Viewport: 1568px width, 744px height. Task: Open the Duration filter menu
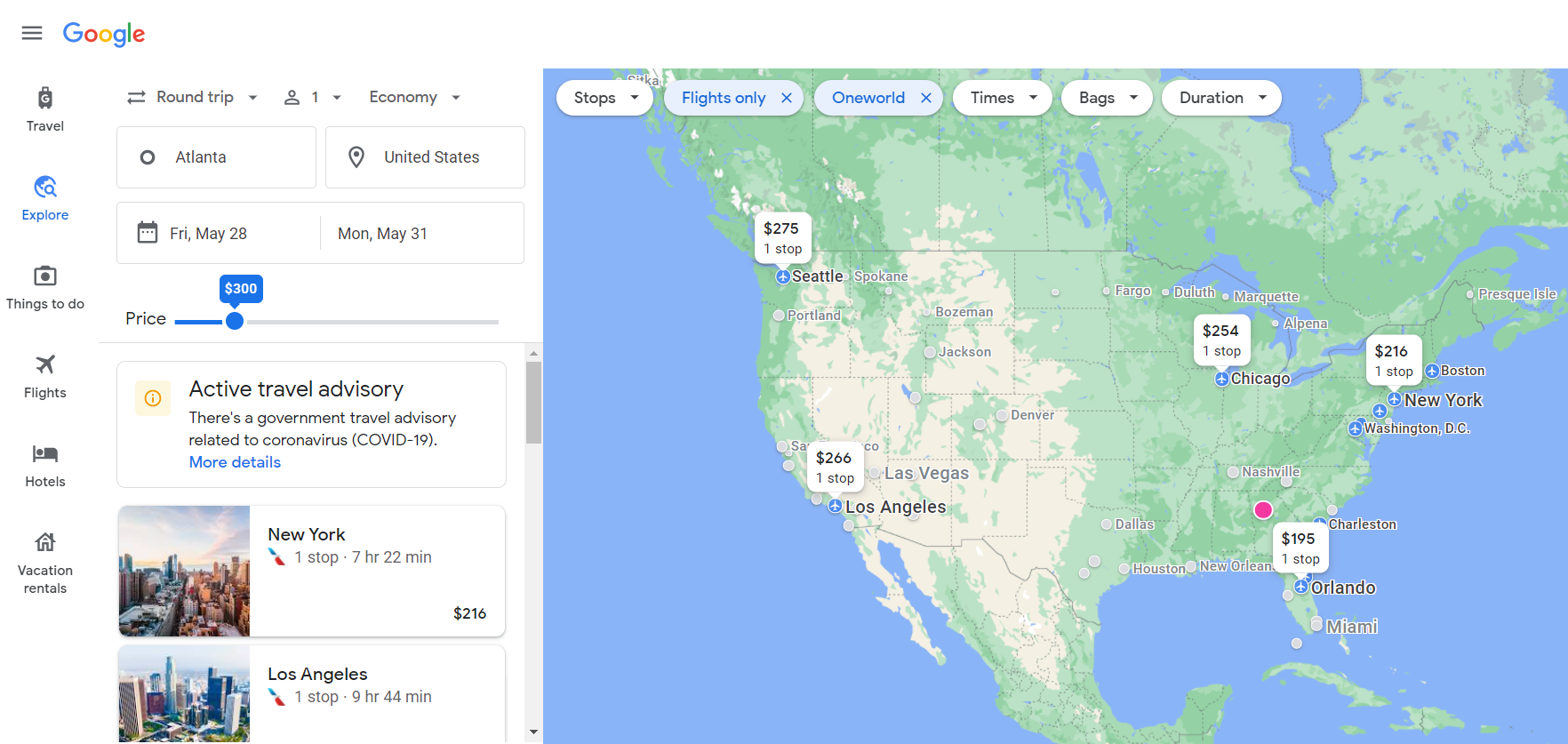pos(1221,98)
